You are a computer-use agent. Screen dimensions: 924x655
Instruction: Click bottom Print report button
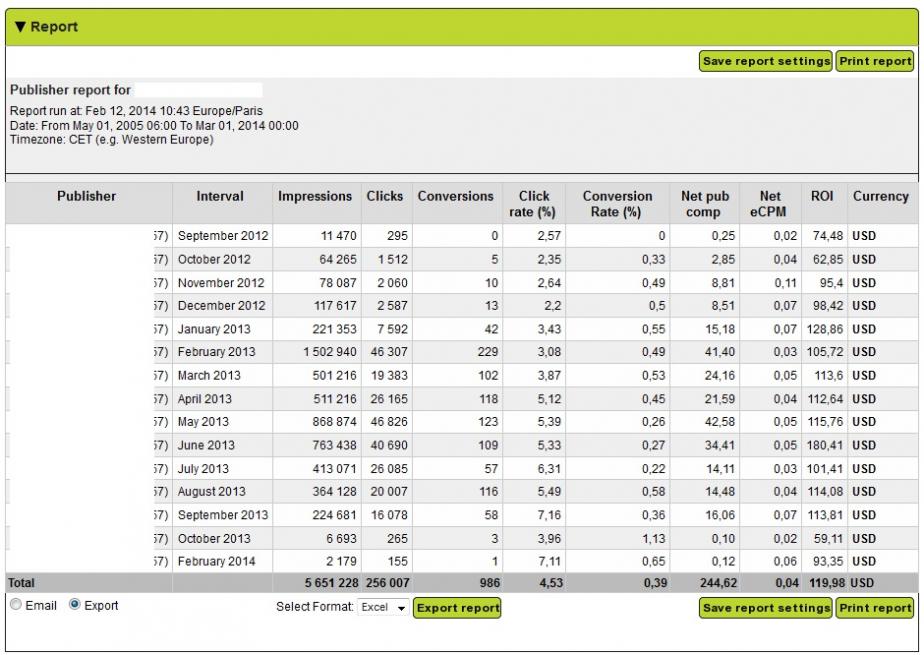[x=875, y=608]
